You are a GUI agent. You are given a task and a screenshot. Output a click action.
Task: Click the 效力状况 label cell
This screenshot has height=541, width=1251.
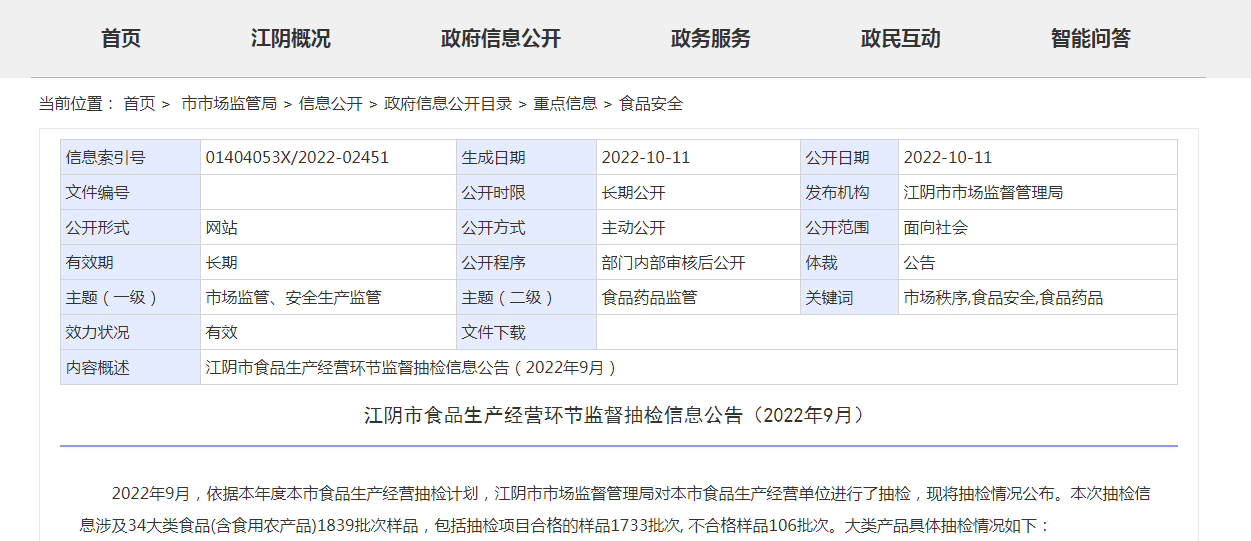(x=131, y=332)
